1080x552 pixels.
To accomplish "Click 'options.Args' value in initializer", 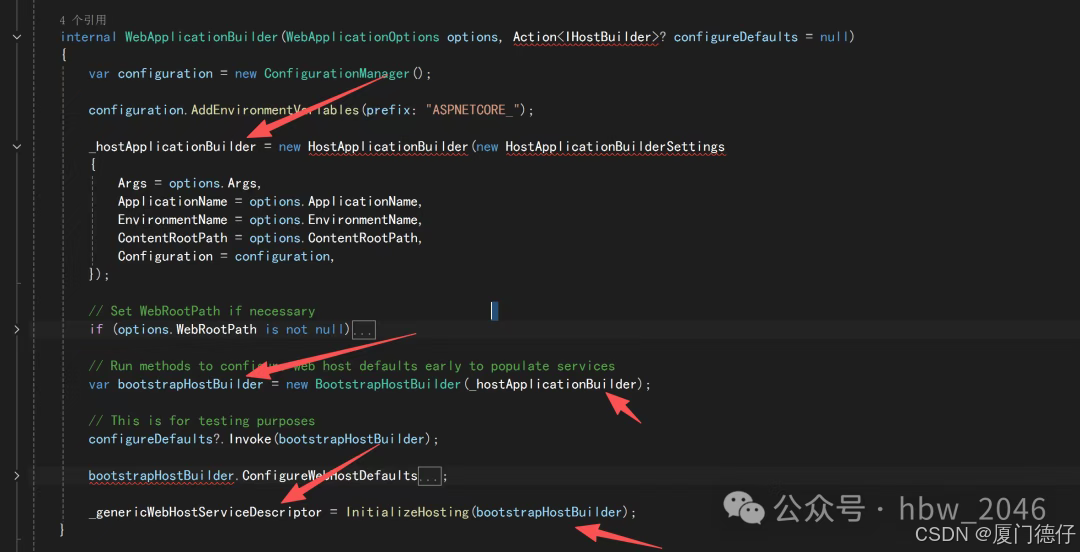I will click(x=215, y=183).
